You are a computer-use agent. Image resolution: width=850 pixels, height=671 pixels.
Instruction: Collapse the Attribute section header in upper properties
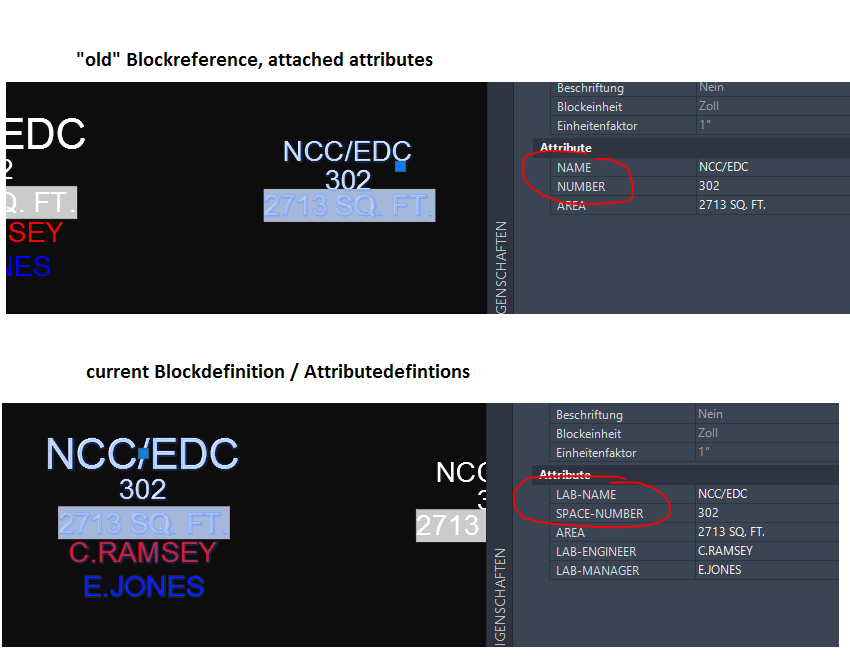pos(566,147)
